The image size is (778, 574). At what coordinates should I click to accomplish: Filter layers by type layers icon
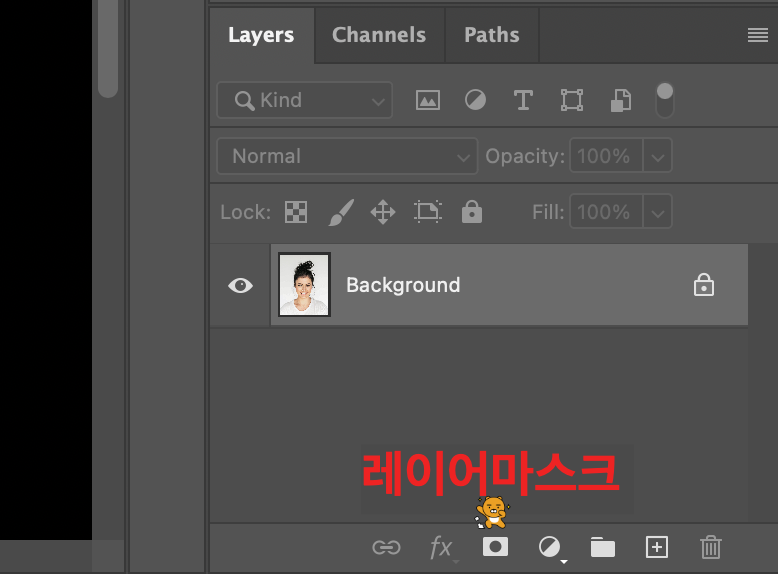523,100
